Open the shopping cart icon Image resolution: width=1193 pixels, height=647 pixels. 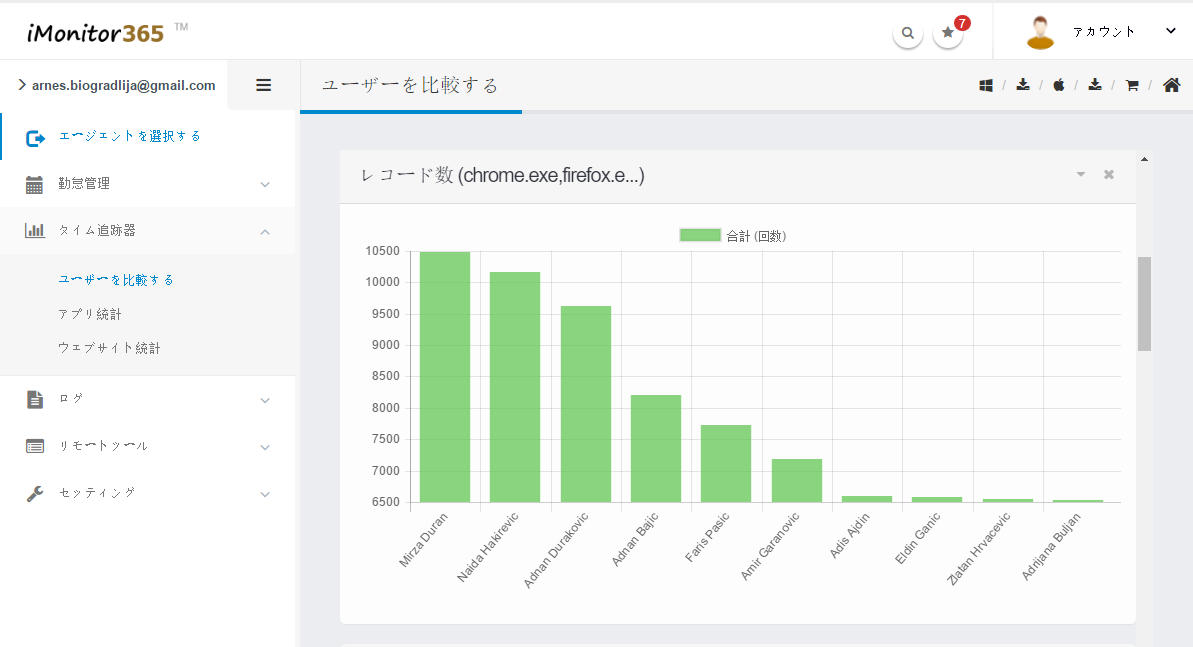pyautogui.click(x=1132, y=86)
